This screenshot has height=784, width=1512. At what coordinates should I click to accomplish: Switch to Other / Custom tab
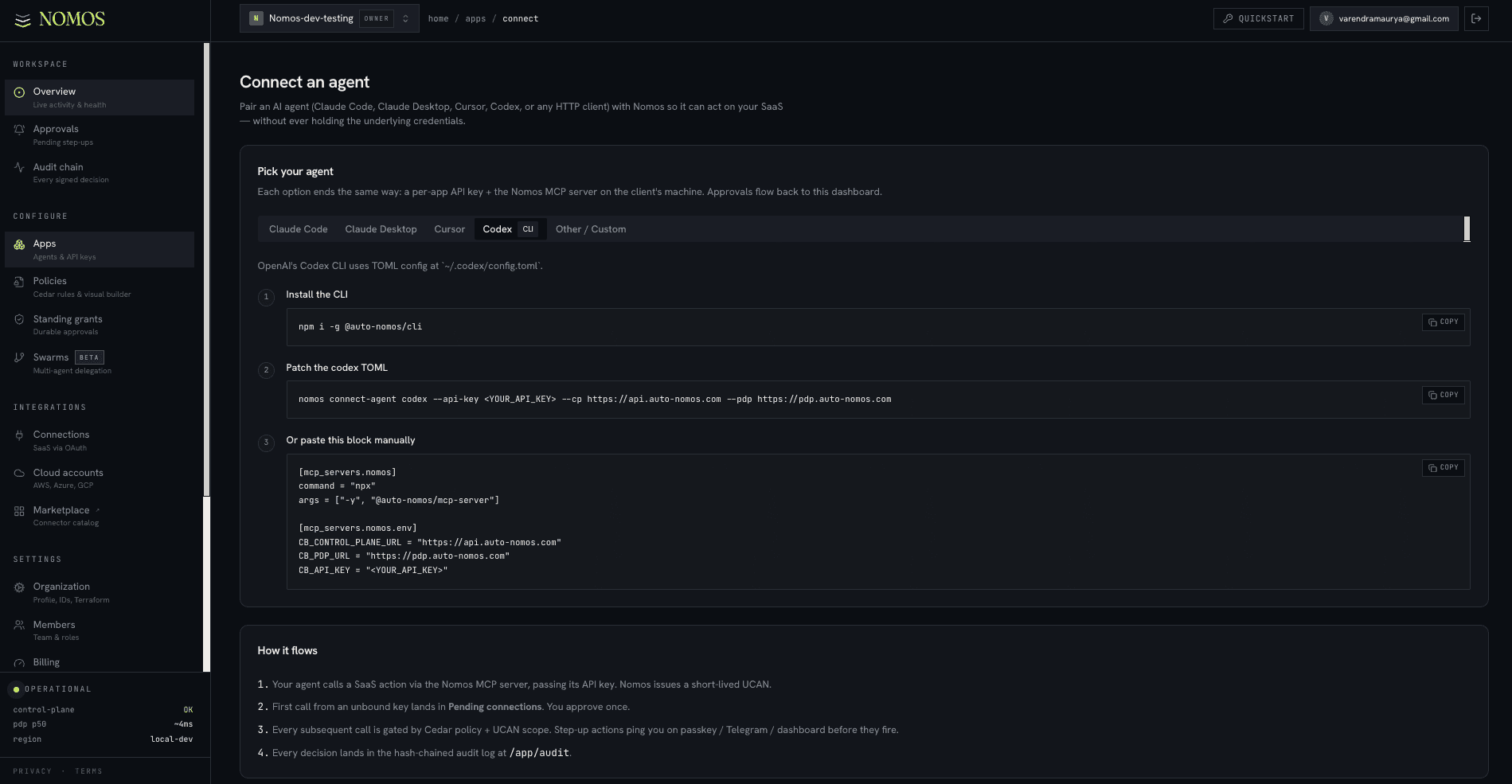click(x=591, y=229)
